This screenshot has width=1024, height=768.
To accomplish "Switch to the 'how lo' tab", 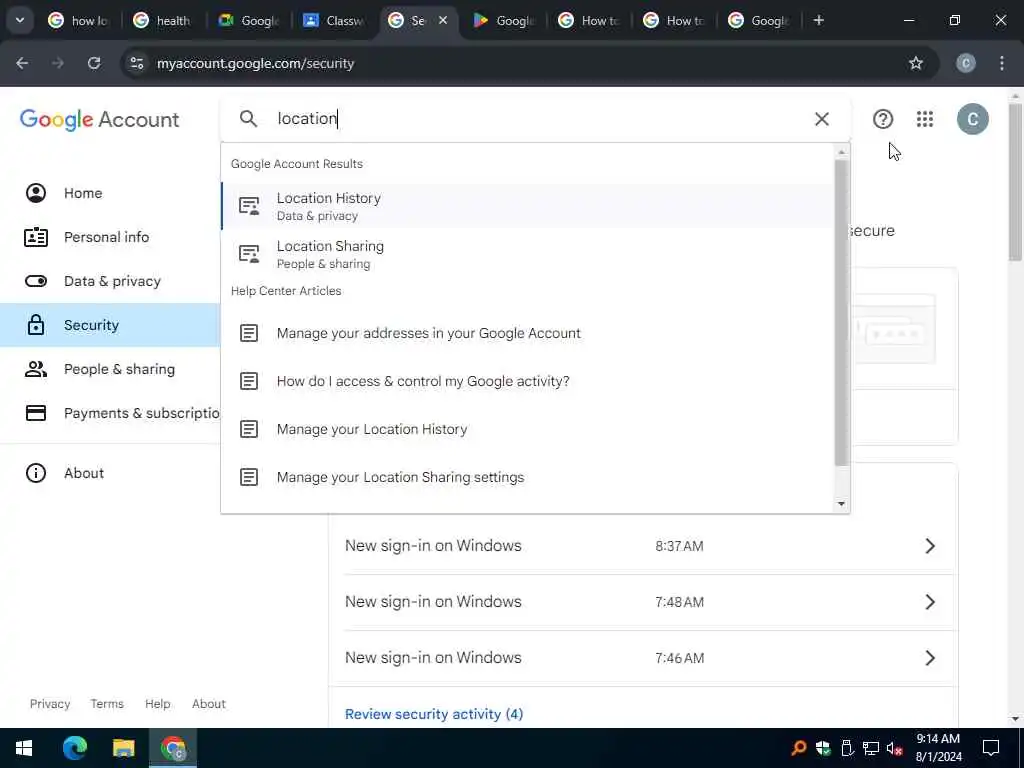I will coord(77,20).
